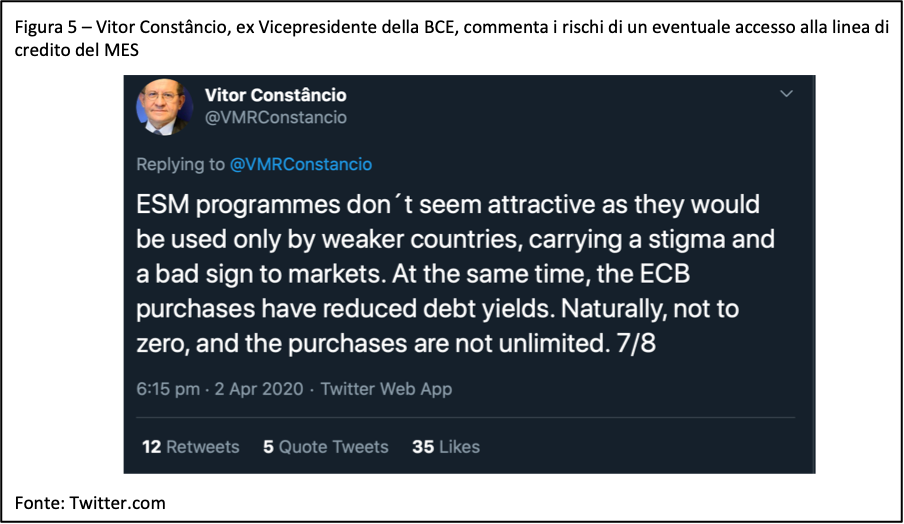View the 5 Quote Tweets list
The height and width of the screenshot is (524, 904).
(325, 447)
